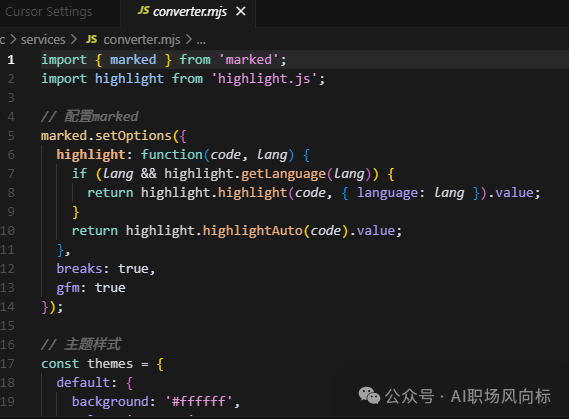Click 'language' property on line 8

point(388,193)
